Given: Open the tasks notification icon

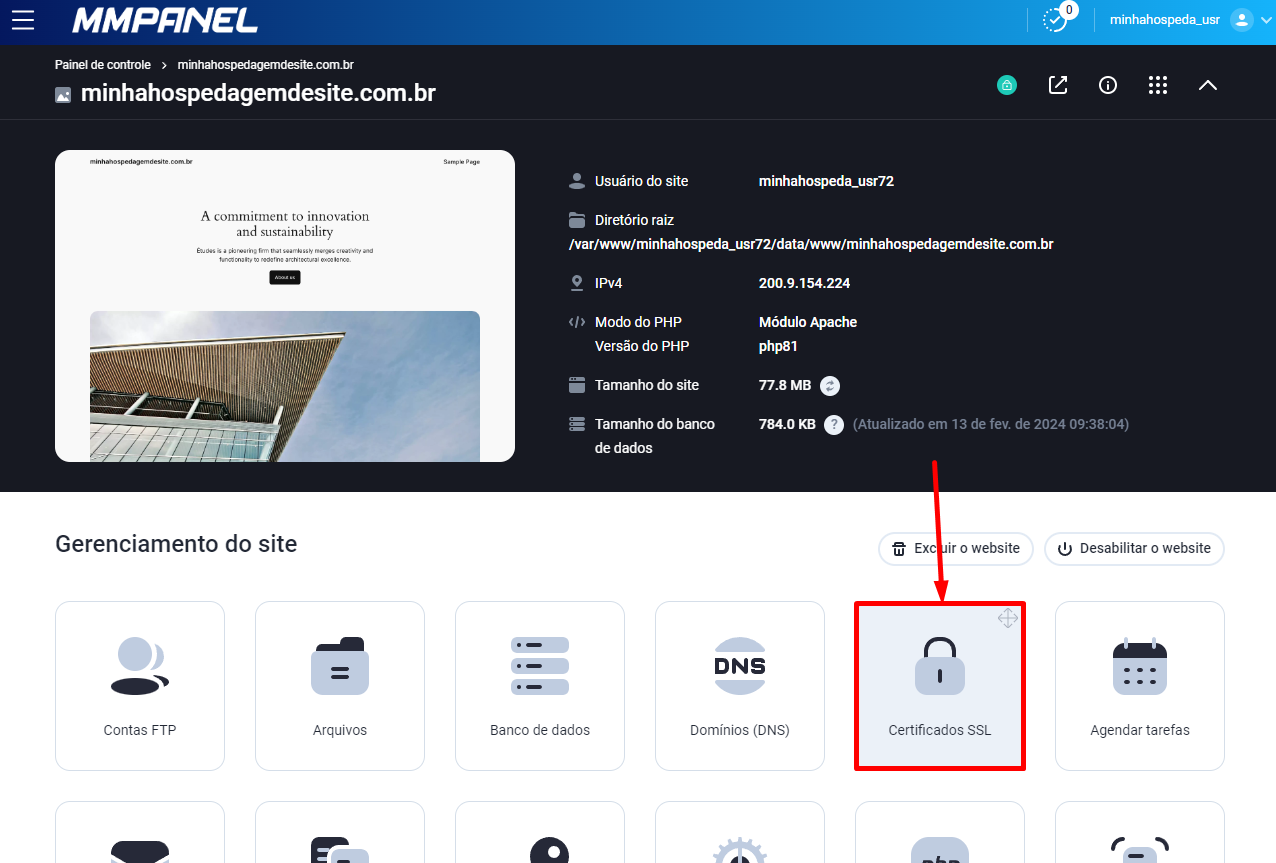Looking at the screenshot, I should pyautogui.click(x=1056, y=19).
